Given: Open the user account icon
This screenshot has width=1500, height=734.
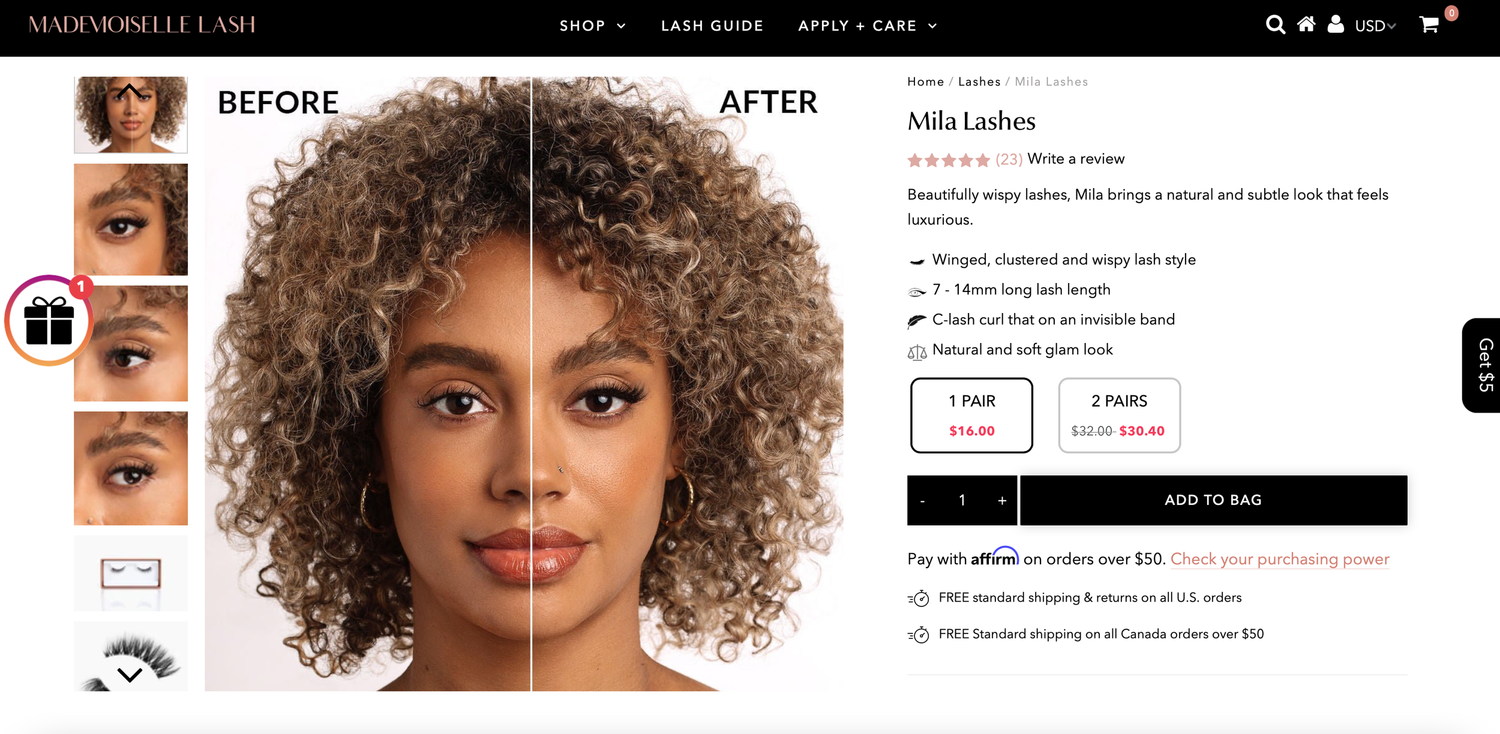Looking at the screenshot, I should (1336, 24).
